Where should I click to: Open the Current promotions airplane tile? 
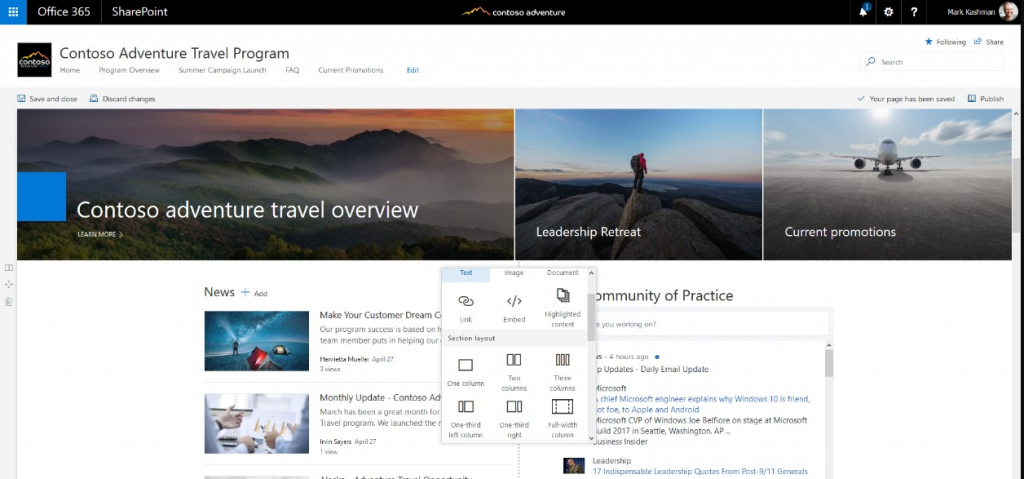tap(888, 184)
